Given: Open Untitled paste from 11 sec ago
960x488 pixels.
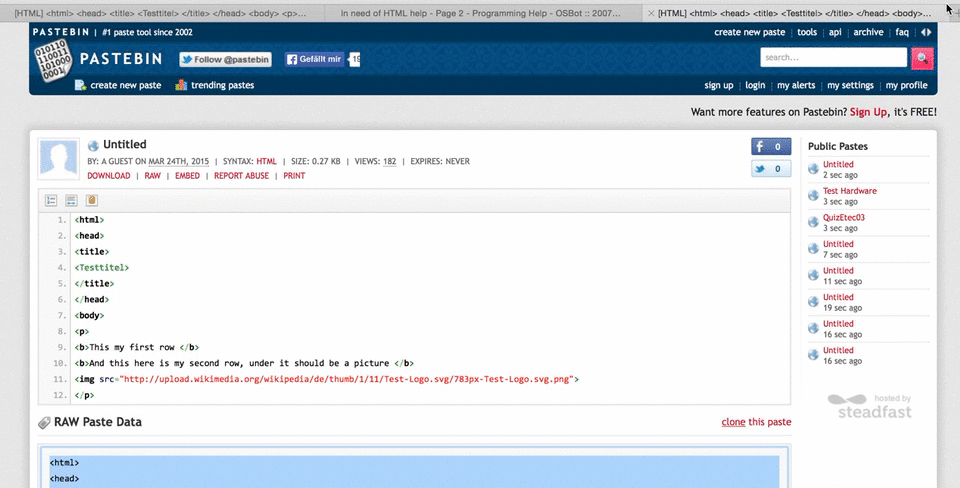Looking at the screenshot, I should click(838, 271).
